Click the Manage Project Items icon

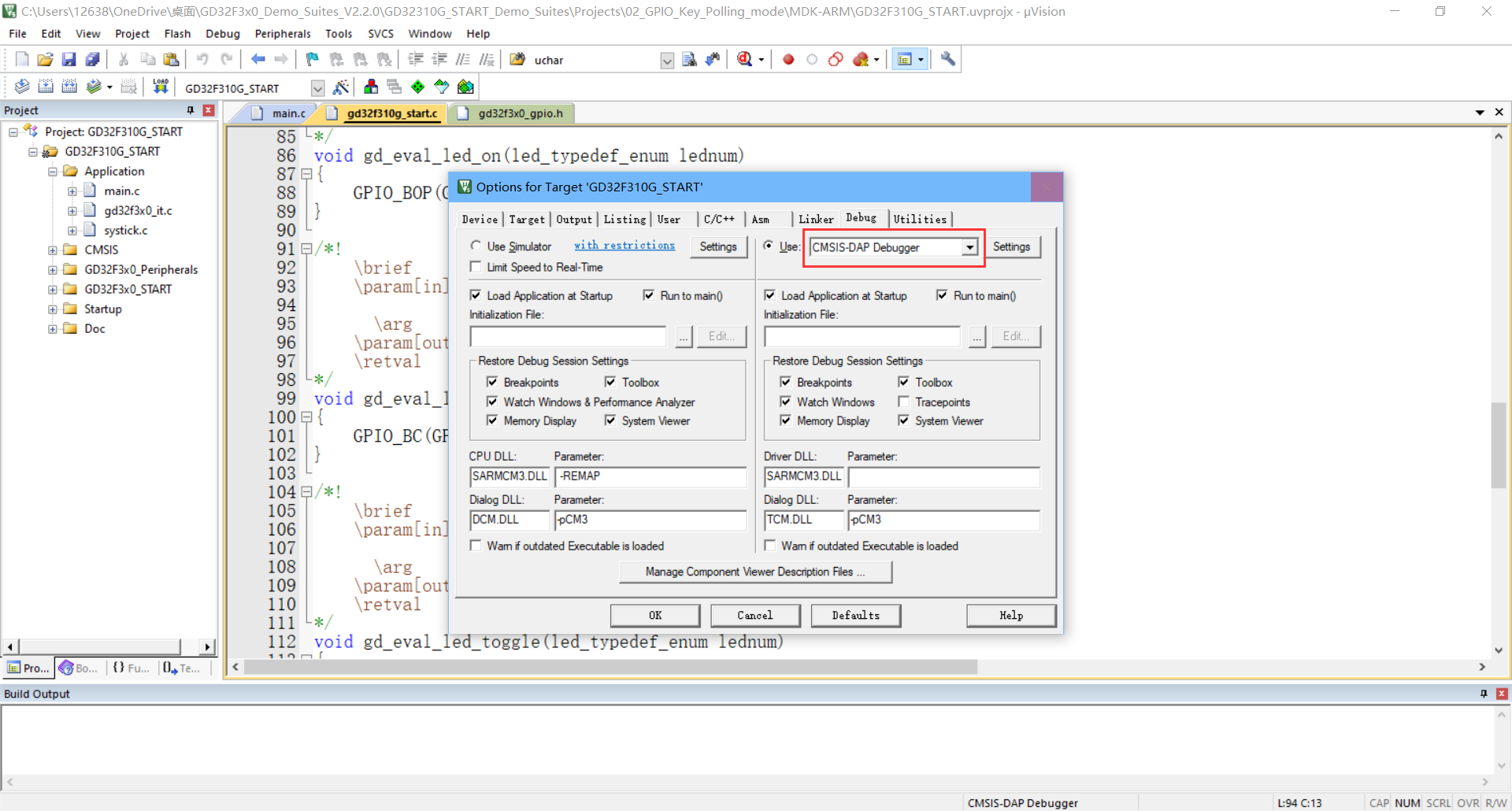[x=371, y=87]
